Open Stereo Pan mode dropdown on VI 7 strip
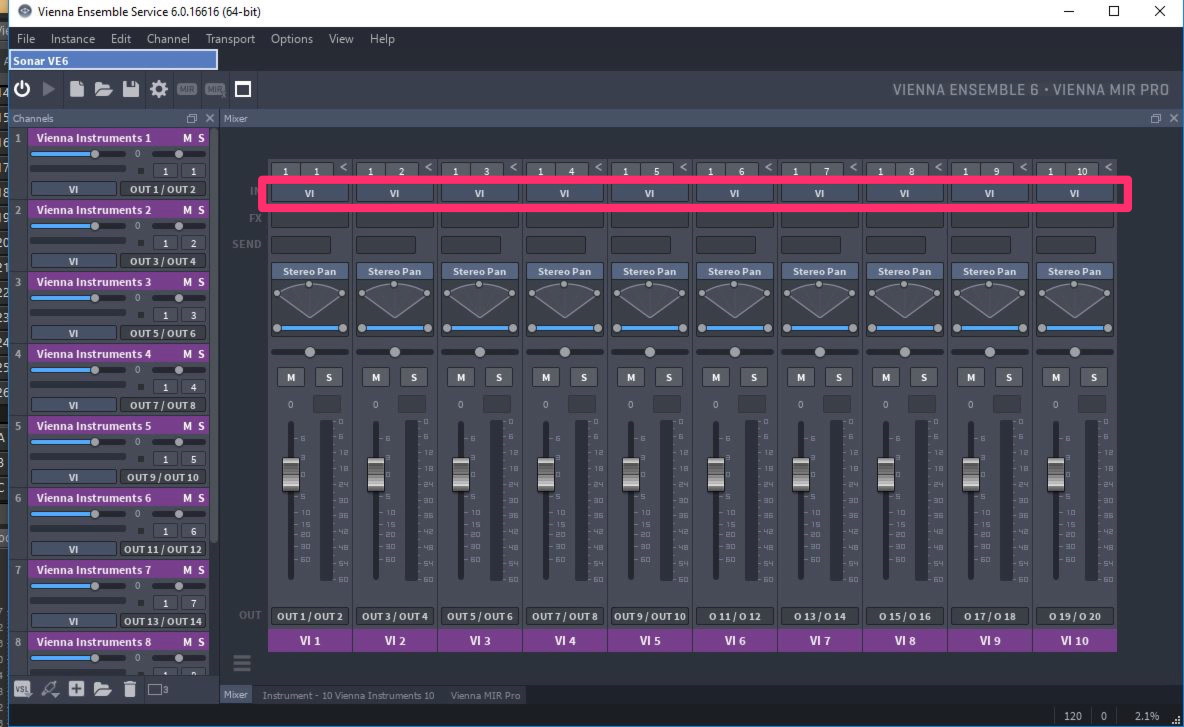Screen dimensions: 1184x727 pos(819,271)
